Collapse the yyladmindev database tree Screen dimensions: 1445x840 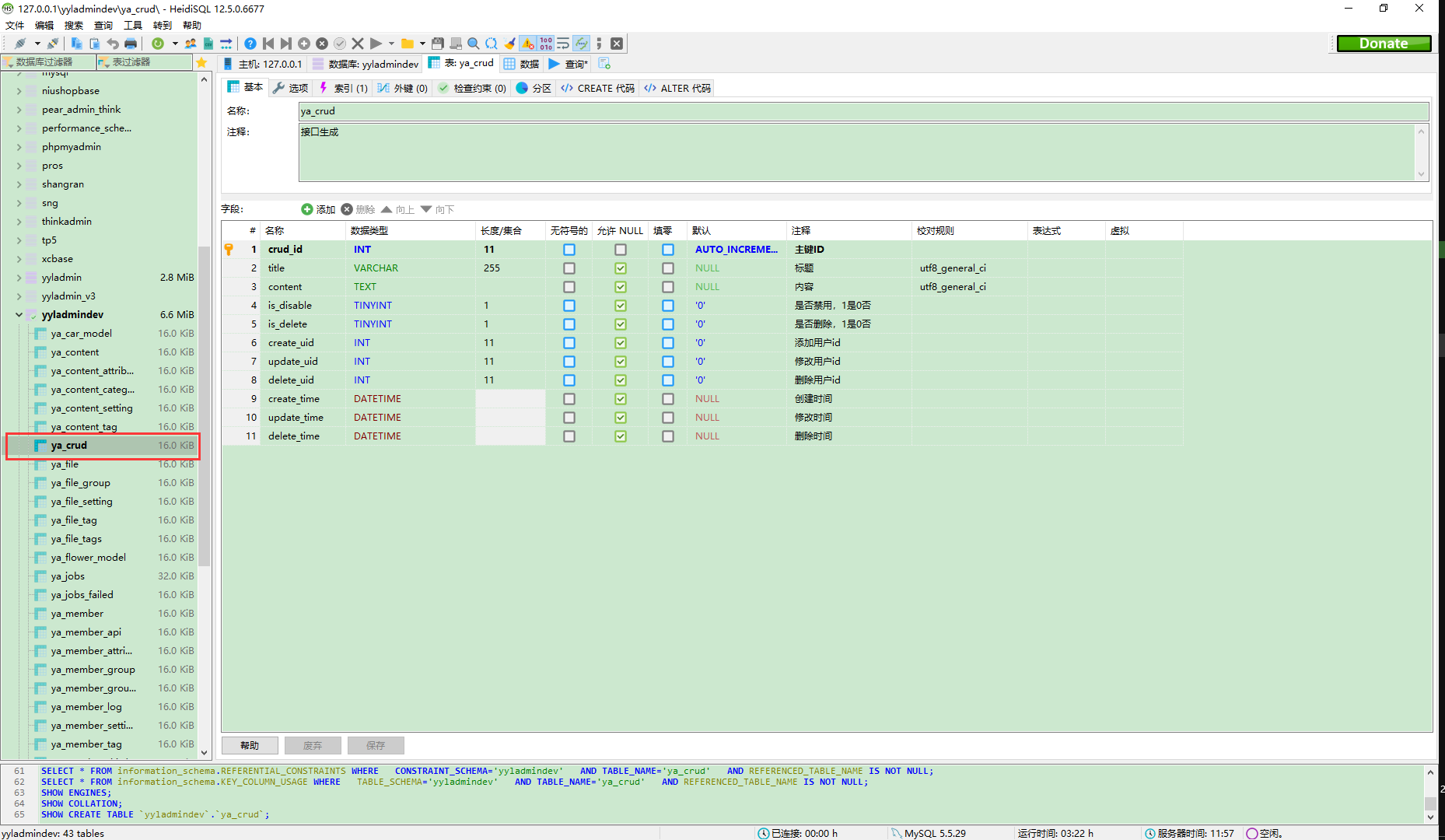[19, 315]
